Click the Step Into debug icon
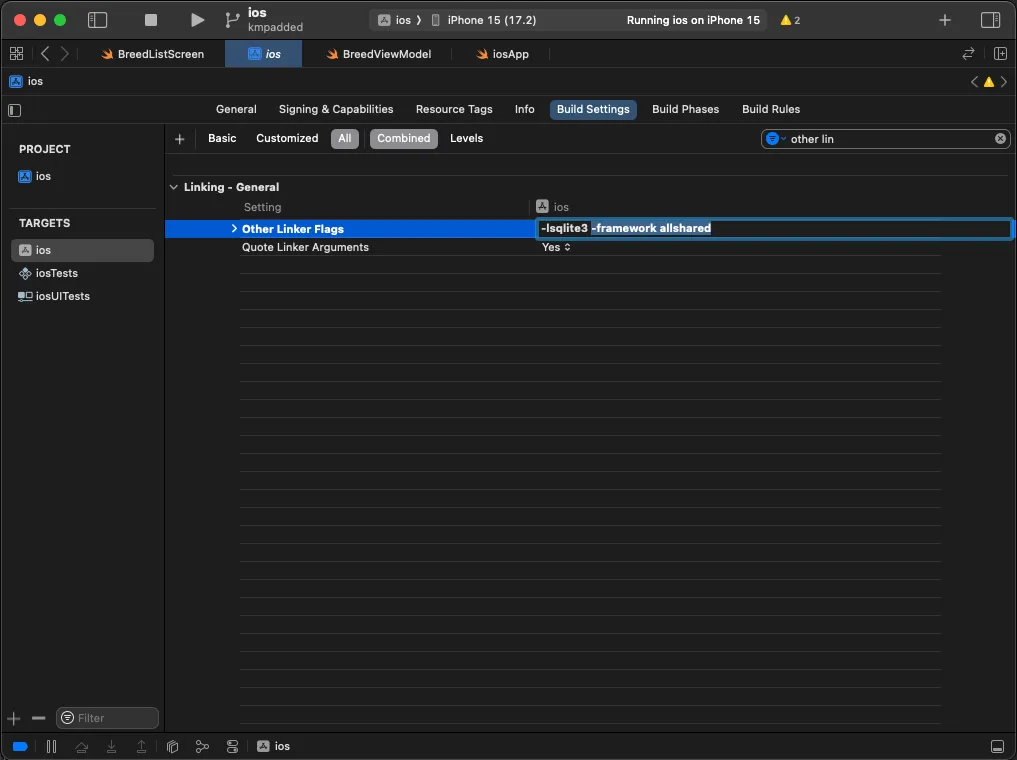 (112, 746)
